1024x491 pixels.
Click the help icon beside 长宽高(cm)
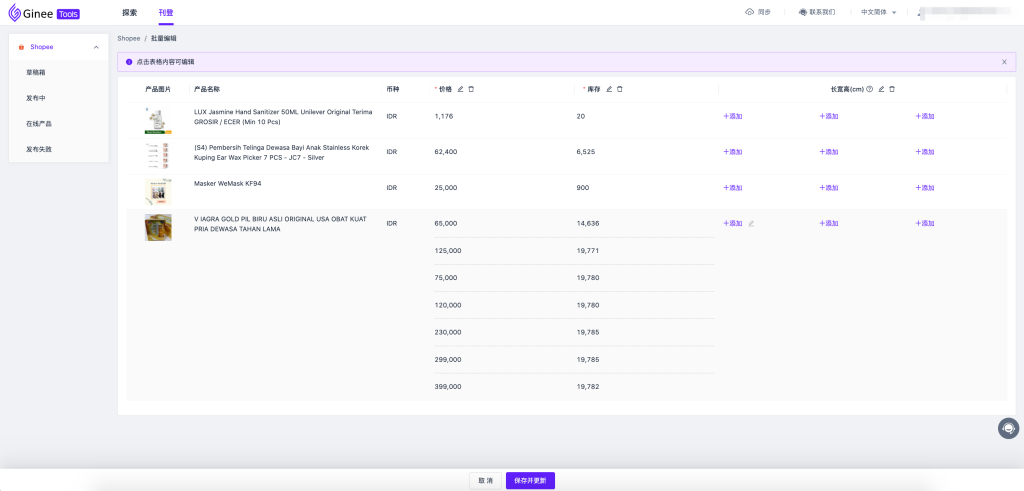pos(870,89)
